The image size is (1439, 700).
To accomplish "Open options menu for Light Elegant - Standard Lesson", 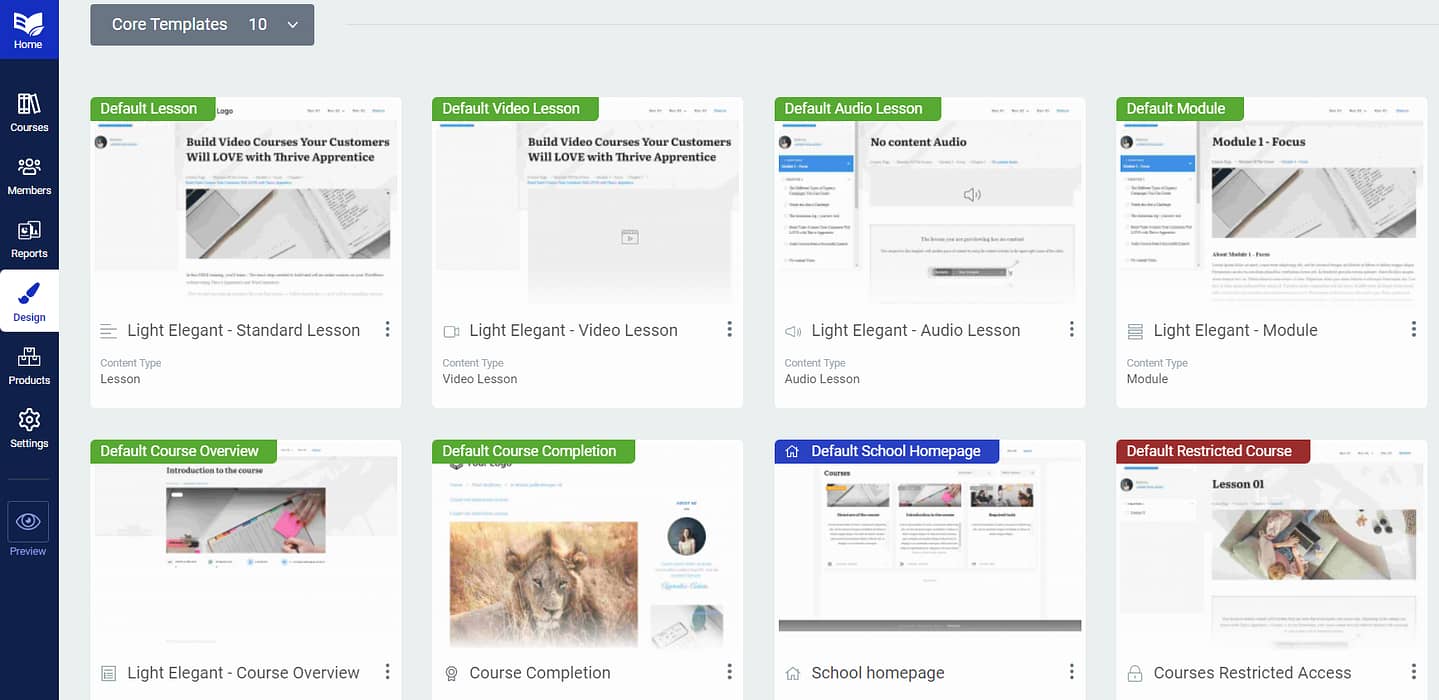I will pyautogui.click(x=387, y=329).
